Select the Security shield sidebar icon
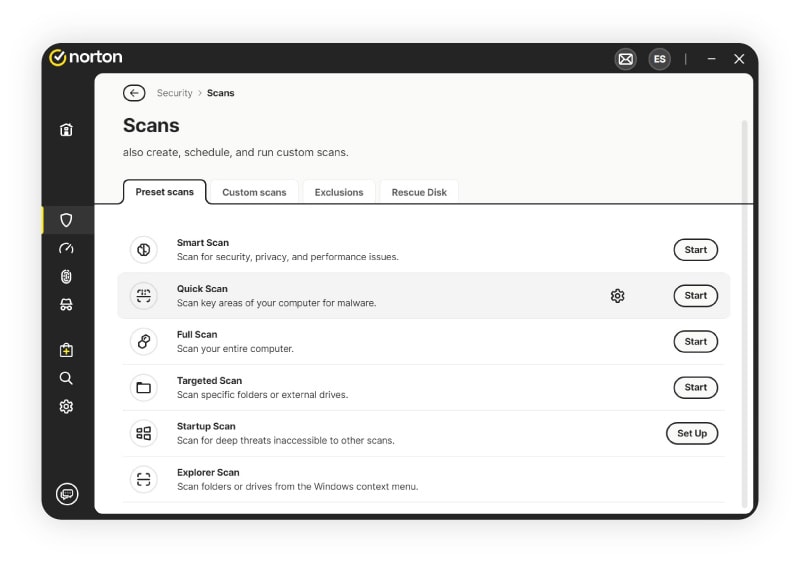Screen dimensions: 800x563 [x=66, y=220]
